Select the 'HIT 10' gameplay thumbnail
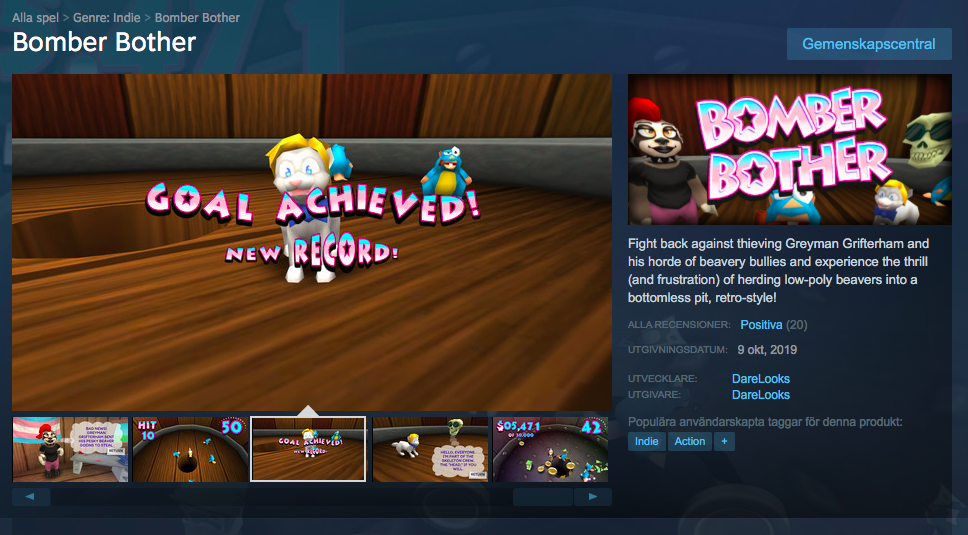Viewport: 968px width, 535px height. point(190,449)
